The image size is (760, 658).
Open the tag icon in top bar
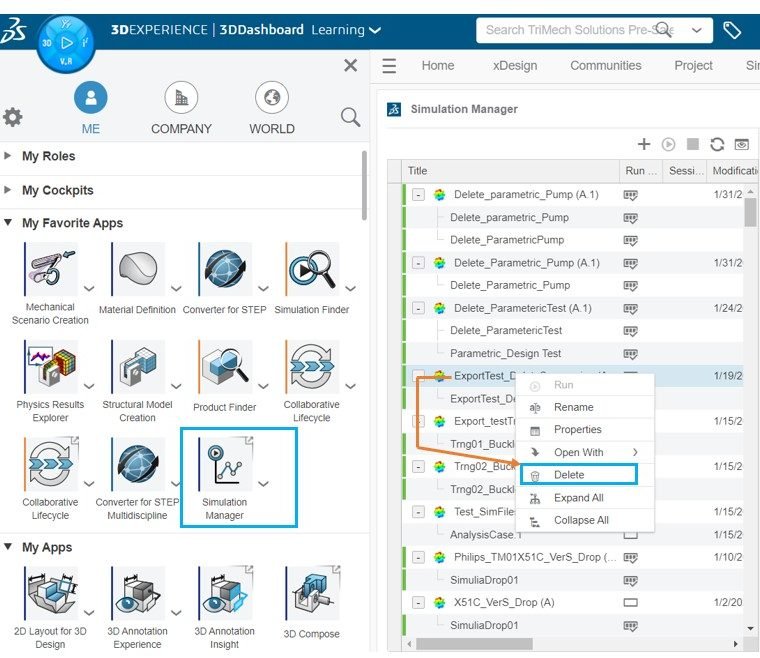coord(731,30)
